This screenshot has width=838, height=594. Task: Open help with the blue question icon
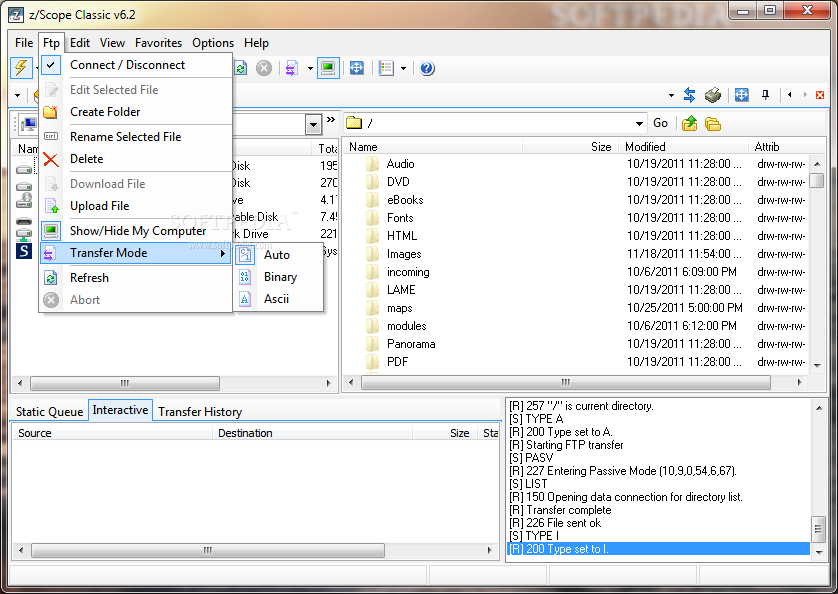(427, 68)
